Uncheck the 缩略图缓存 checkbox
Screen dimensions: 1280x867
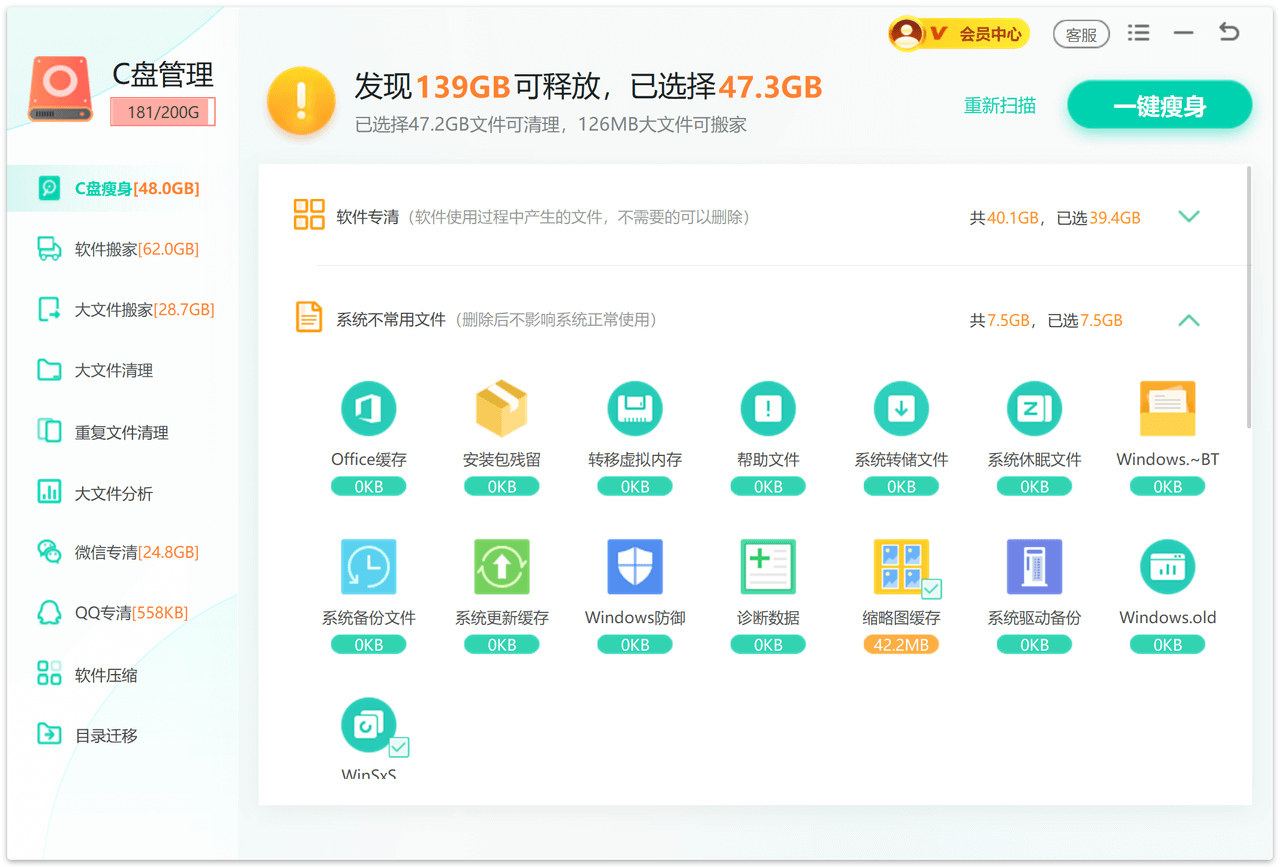pos(931,588)
